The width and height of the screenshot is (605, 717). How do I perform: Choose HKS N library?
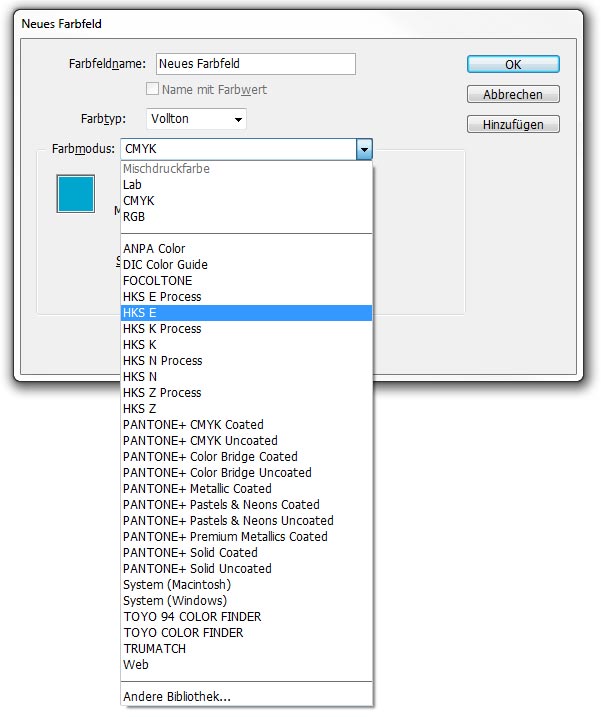tap(246, 377)
